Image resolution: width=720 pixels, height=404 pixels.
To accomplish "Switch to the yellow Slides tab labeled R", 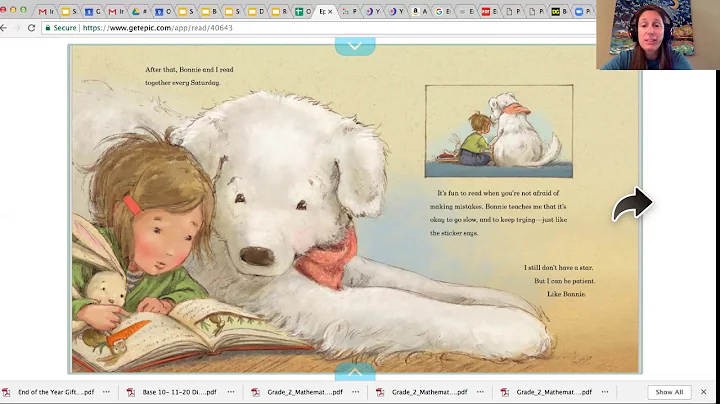I will click(279, 11).
